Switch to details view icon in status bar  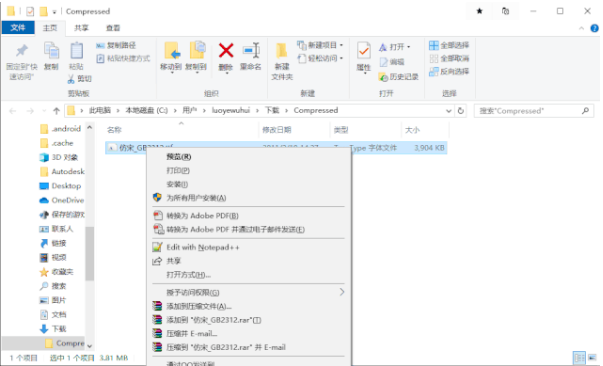[x=579, y=358]
